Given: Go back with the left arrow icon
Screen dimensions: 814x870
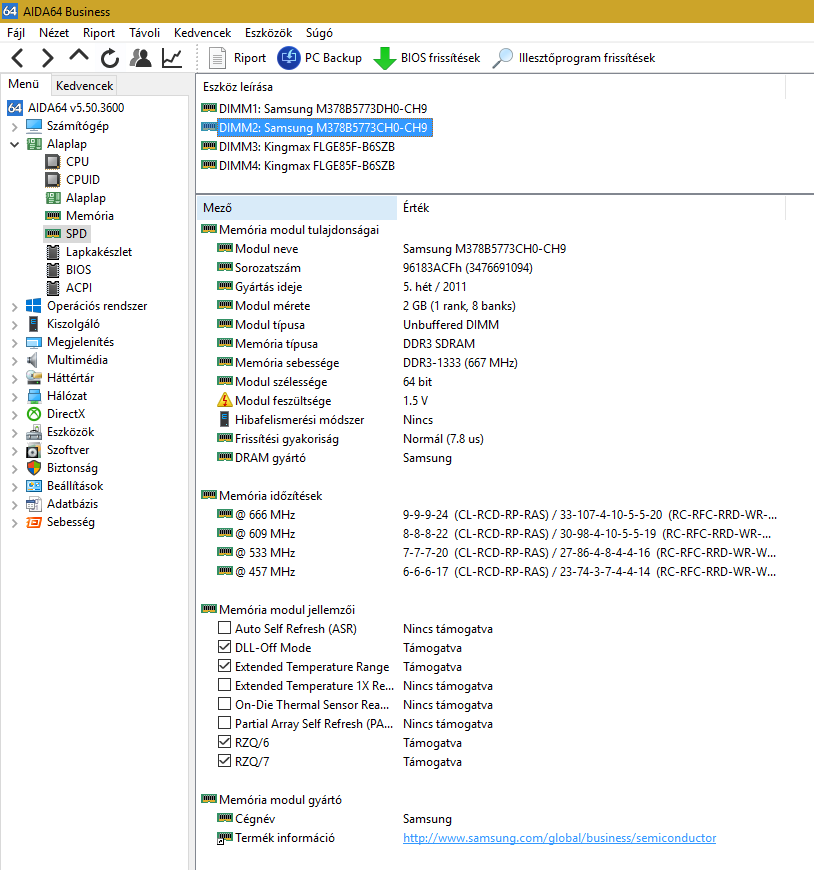Looking at the screenshot, I should 18,58.
